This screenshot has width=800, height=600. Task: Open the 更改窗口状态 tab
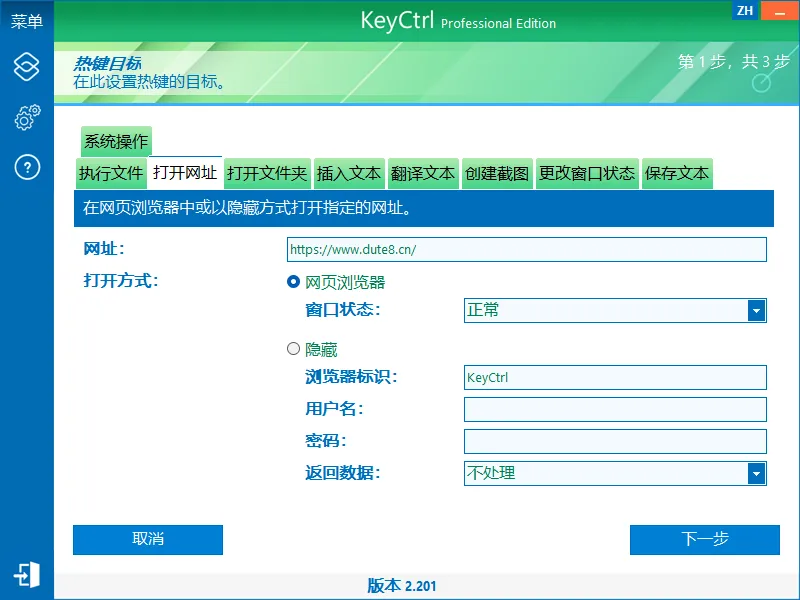tap(587, 173)
